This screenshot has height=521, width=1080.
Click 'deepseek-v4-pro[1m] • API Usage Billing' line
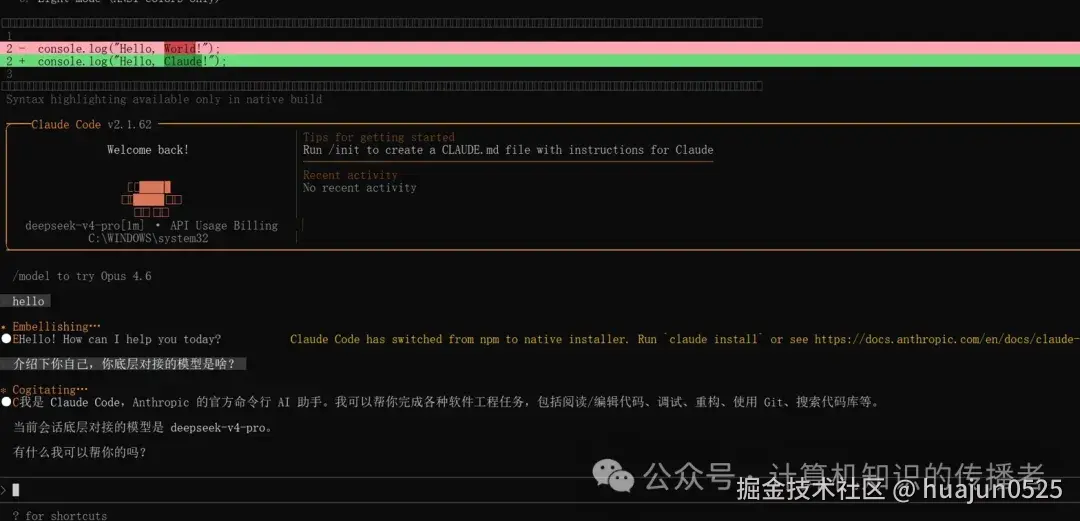[x=152, y=225]
